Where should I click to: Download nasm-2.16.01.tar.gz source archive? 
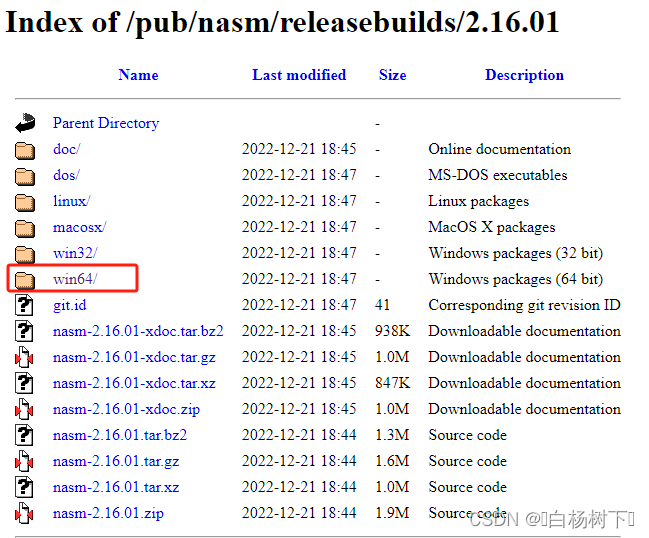pos(116,462)
